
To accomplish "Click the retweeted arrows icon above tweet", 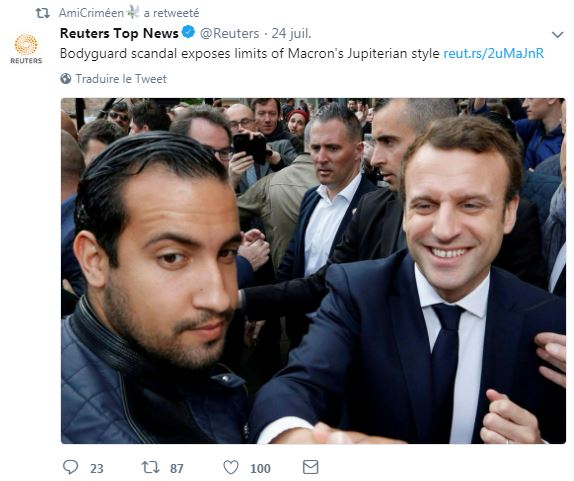I will pos(42,13).
